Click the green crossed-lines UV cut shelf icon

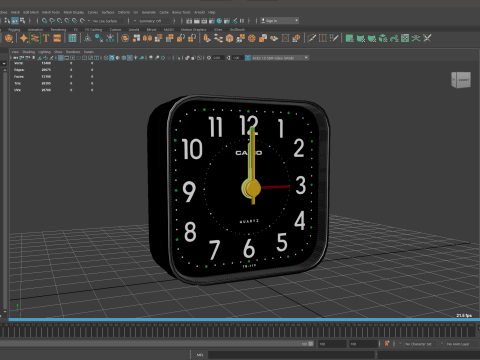[x=416, y=38]
